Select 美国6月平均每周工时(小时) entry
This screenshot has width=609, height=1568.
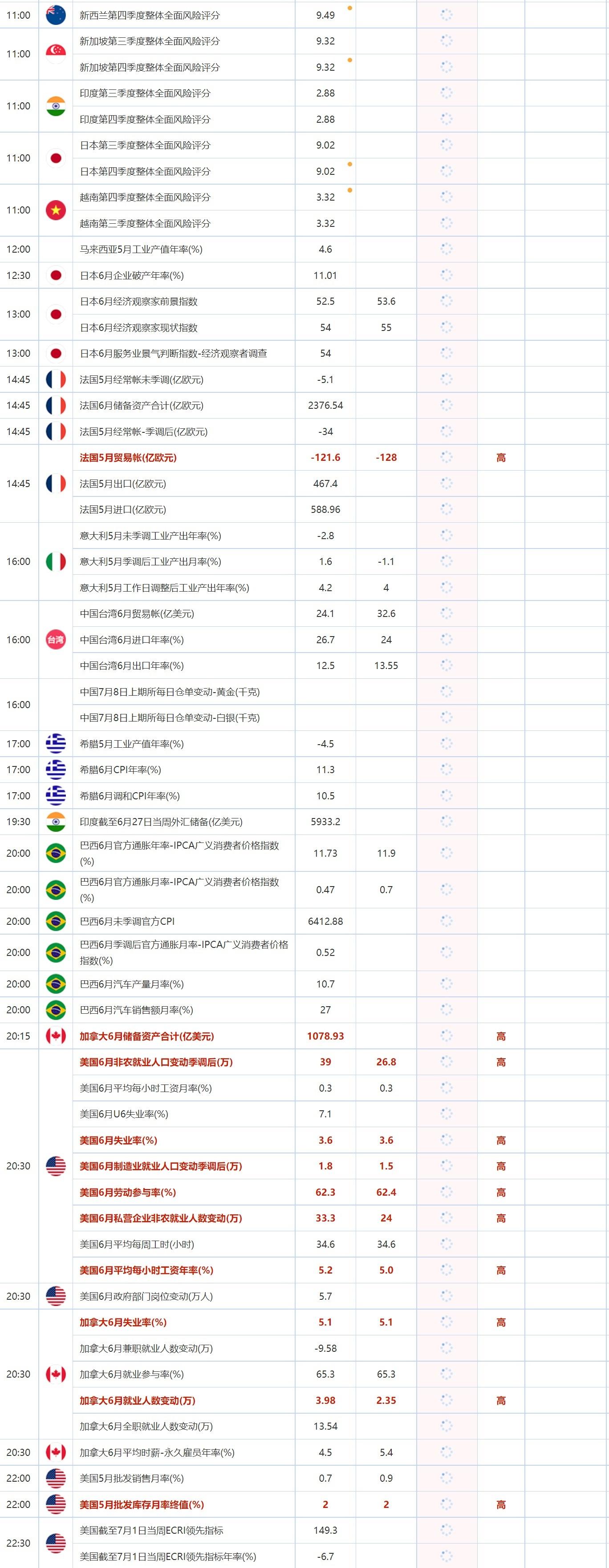tap(137, 1244)
